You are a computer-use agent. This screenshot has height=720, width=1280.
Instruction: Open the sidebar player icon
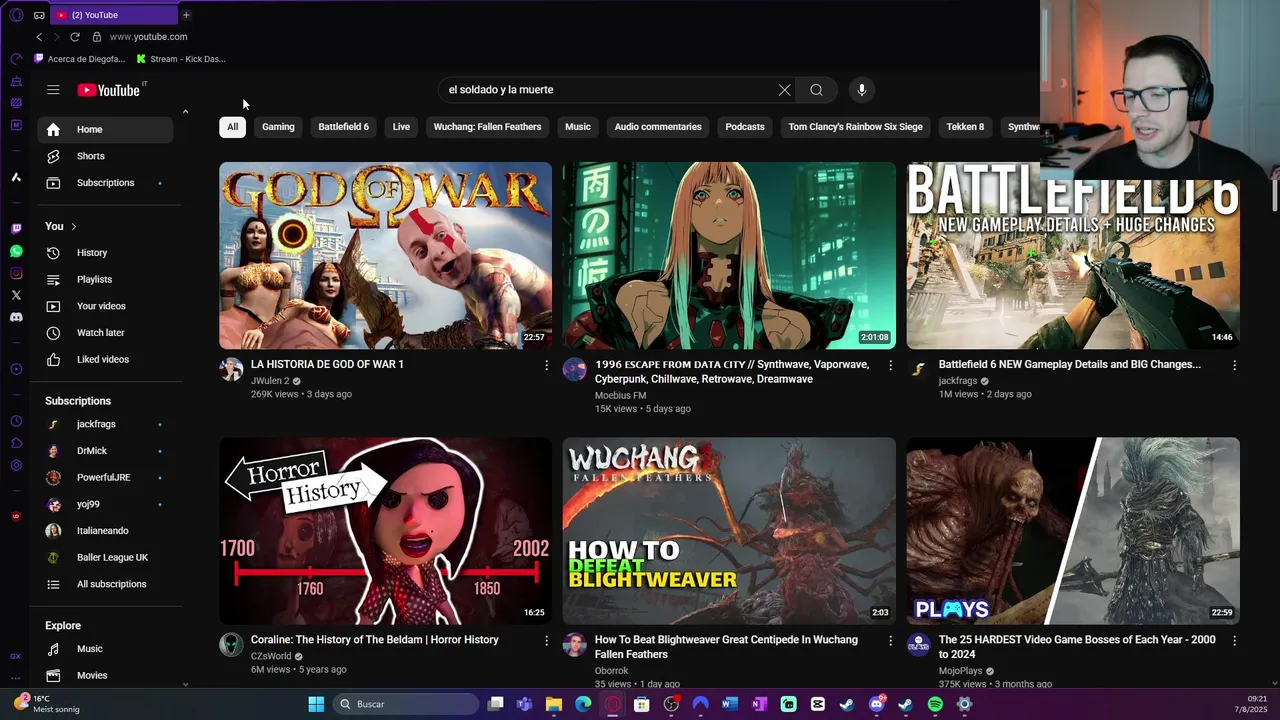click(16, 369)
